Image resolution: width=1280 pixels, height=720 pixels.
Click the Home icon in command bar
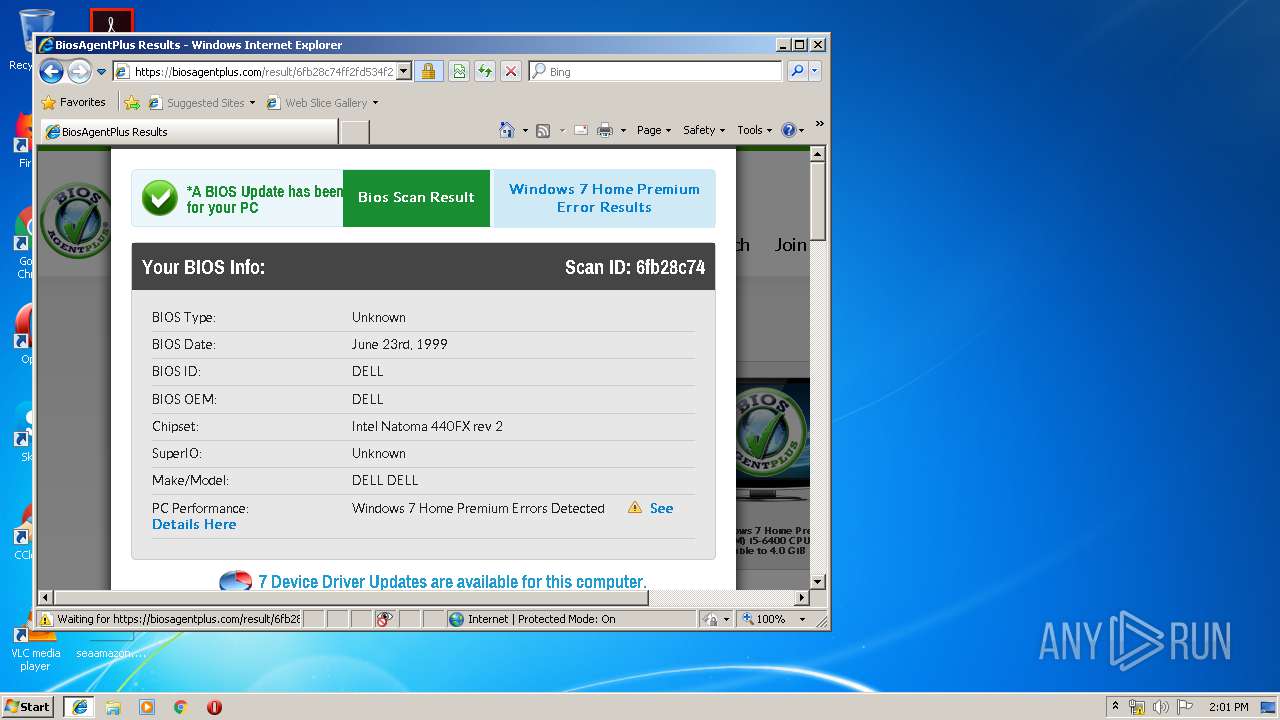(507, 130)
